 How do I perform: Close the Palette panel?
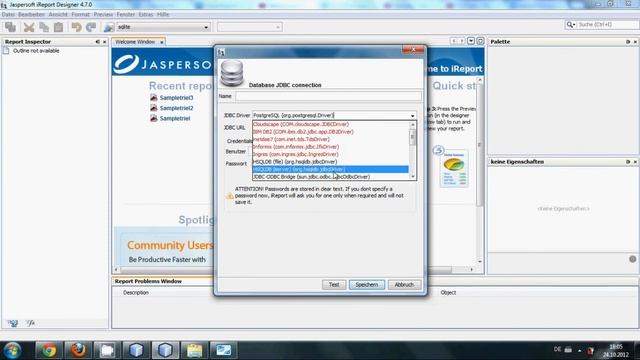pos(635,42)
